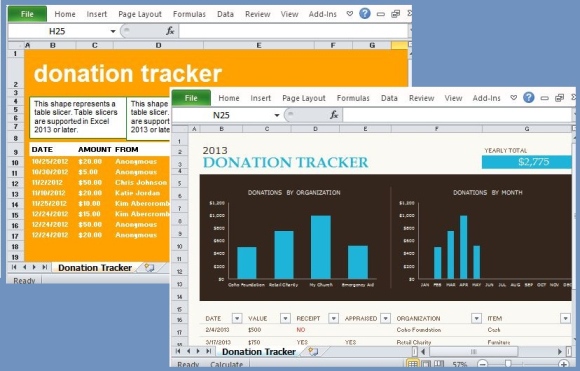The image size is (580, 371).
Task: Click the insert worksheet icon in front window
Action: point(313,351)
